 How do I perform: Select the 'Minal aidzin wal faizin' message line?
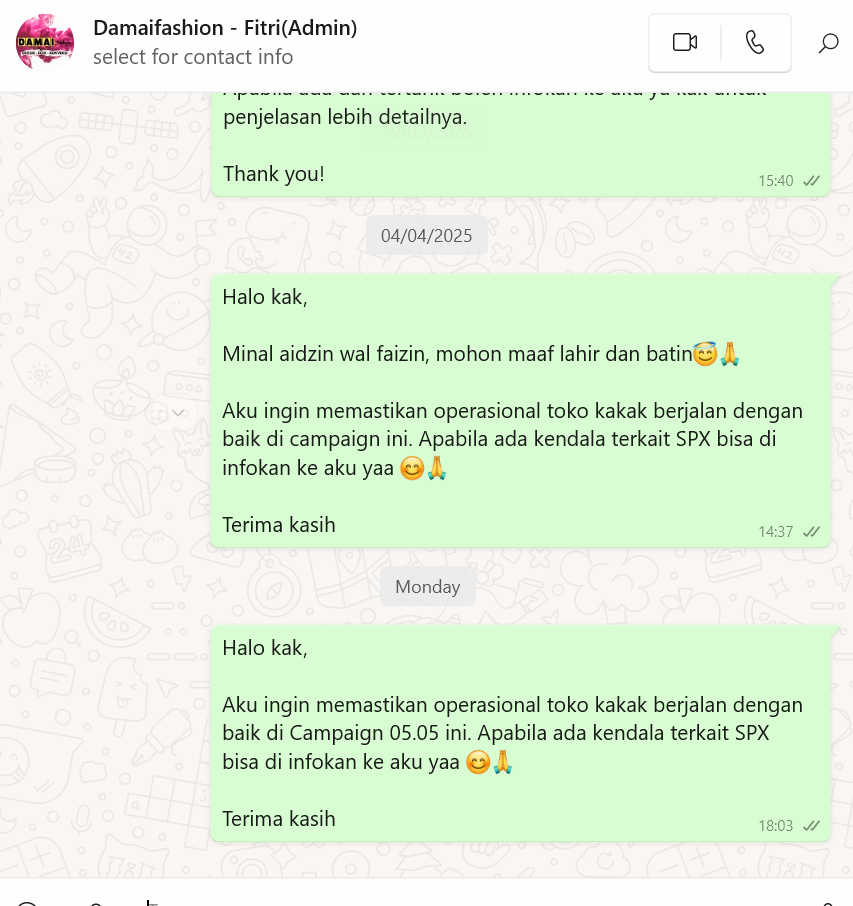[x=481, y=354]
